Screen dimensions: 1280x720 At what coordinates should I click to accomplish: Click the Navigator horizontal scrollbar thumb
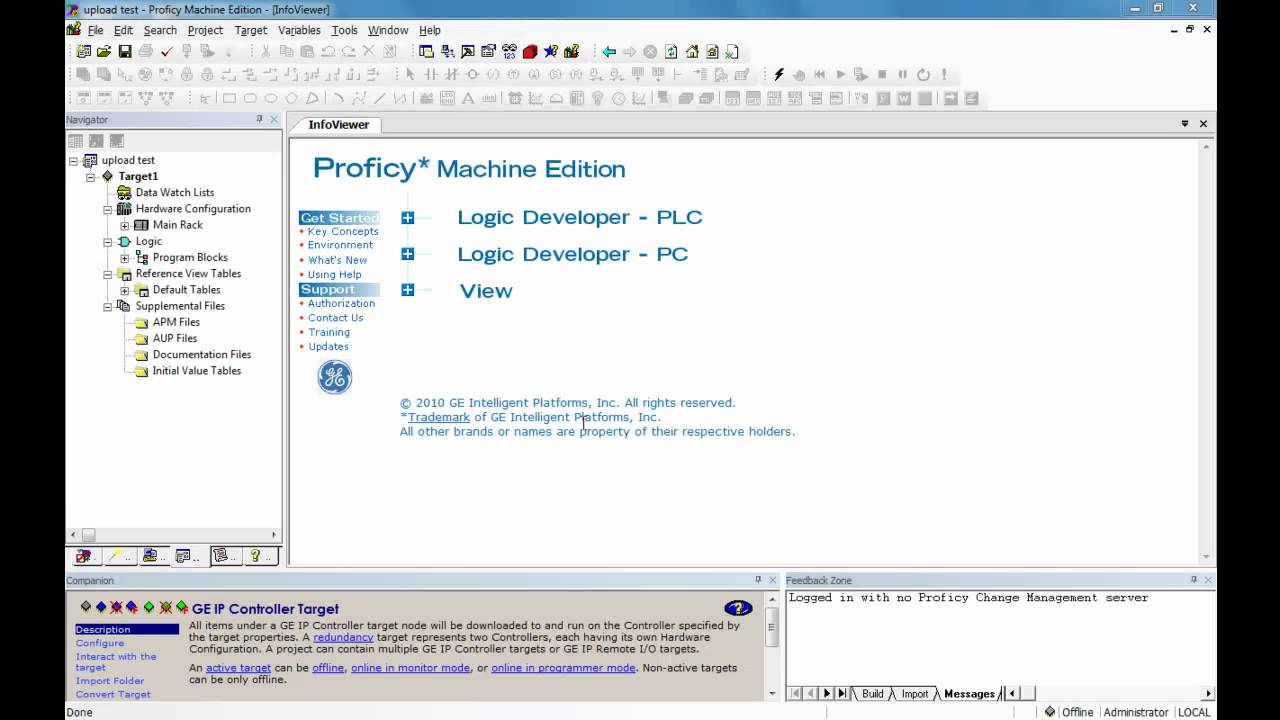coord(88,536)
